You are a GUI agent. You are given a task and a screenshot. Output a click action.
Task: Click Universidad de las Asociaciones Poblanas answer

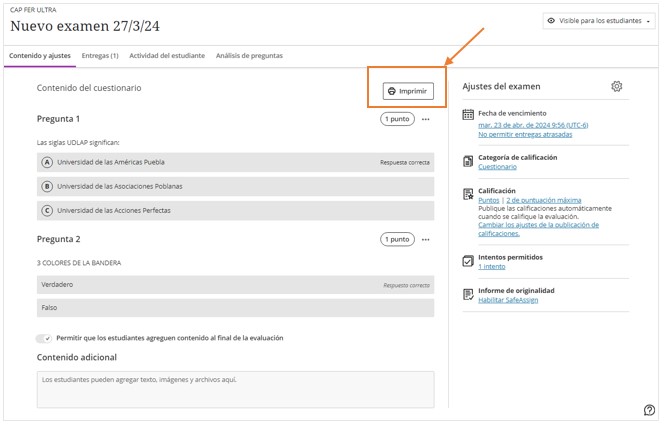pos(235,186)
